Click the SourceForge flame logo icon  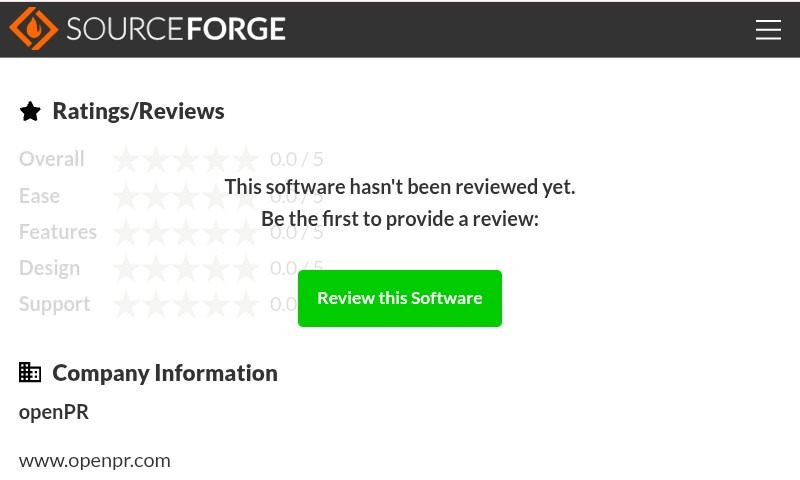pos(33,29)
